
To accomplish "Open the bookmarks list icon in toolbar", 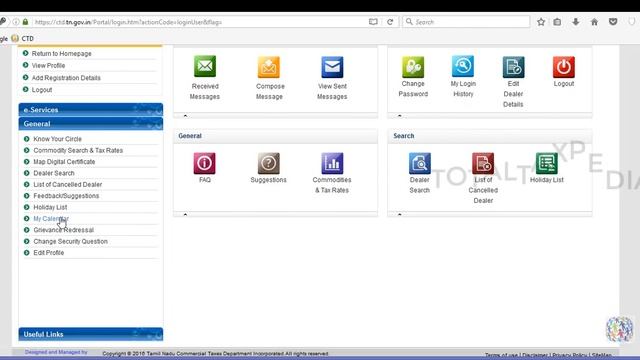I will (557, 22).
